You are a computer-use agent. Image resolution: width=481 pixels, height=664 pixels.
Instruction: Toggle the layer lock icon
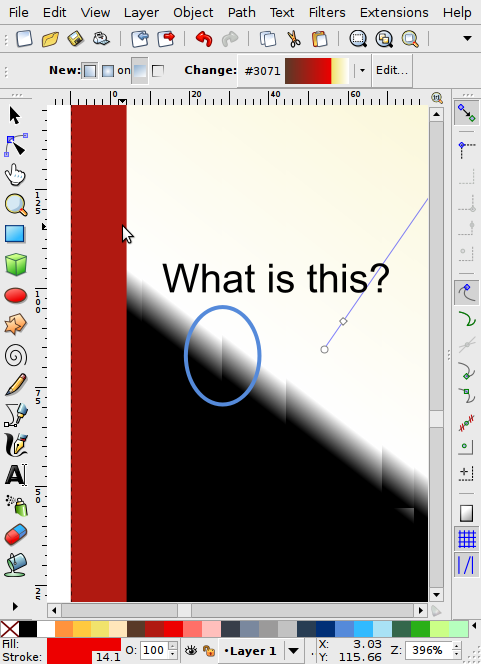click(x=209, y=650)
